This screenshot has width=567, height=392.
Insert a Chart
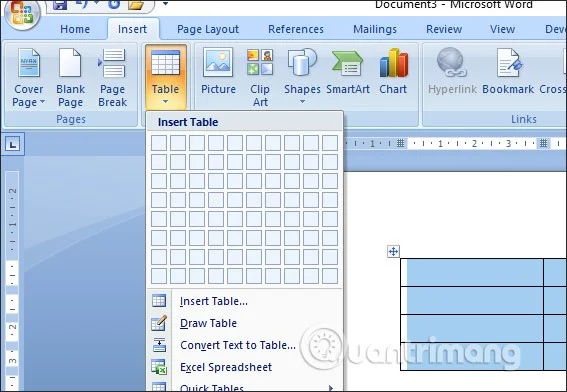pos(393,72)
